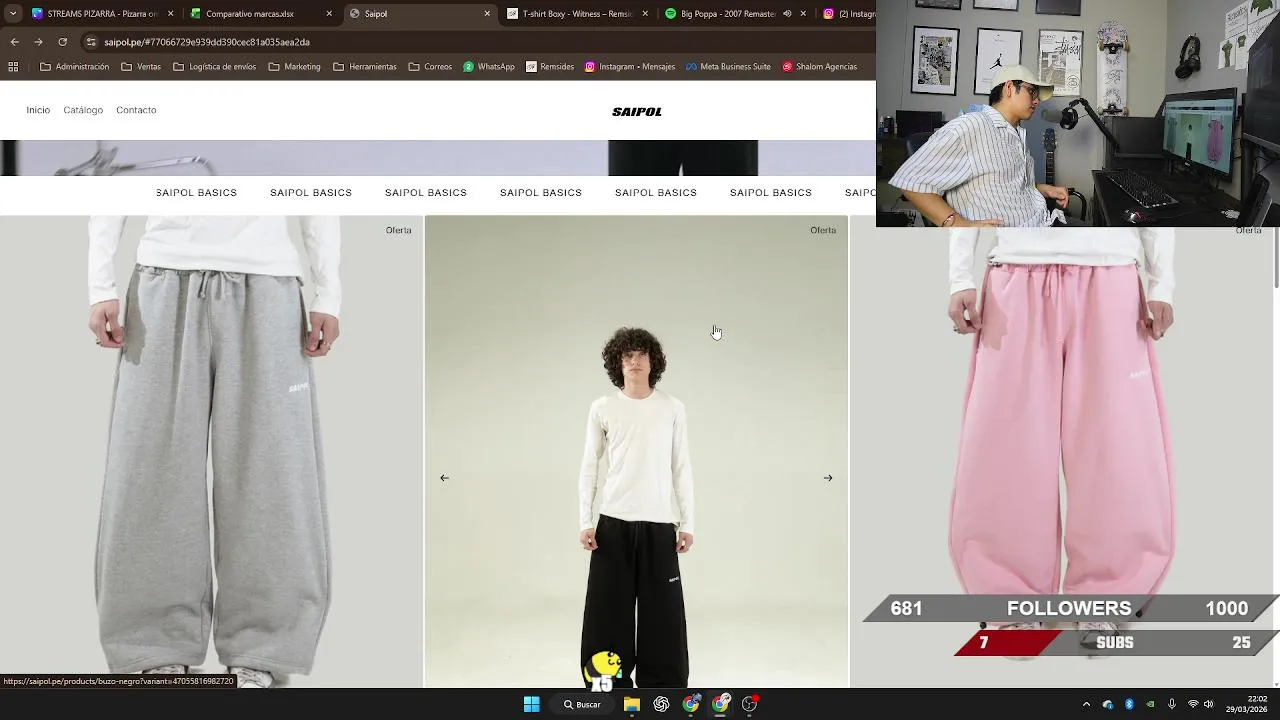
Task: View site information icon in address bar
Action: [x=92, y=42]
